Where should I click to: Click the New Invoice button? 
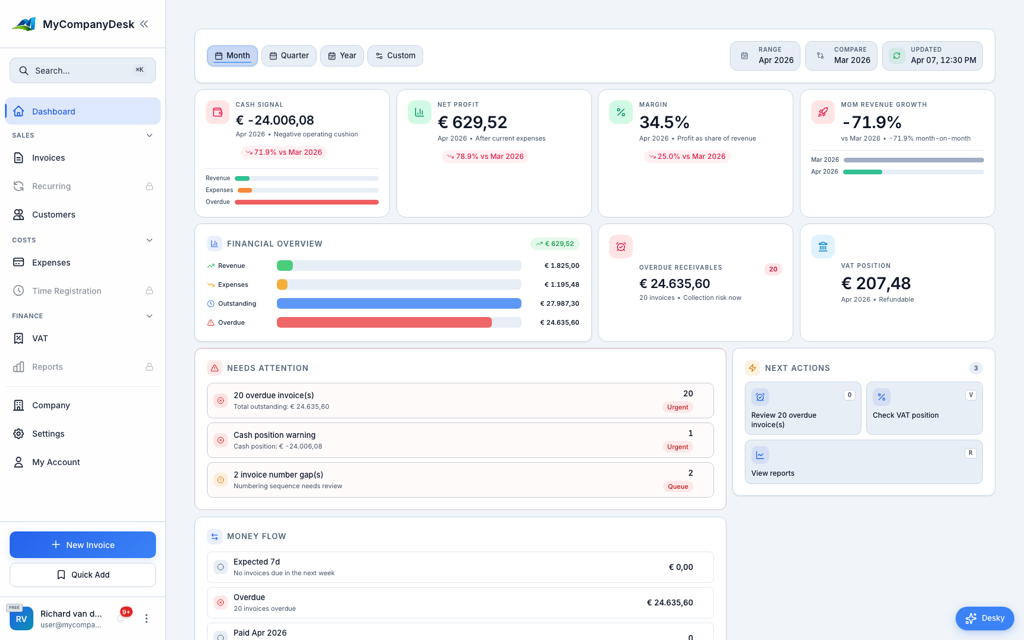(82, 544)
